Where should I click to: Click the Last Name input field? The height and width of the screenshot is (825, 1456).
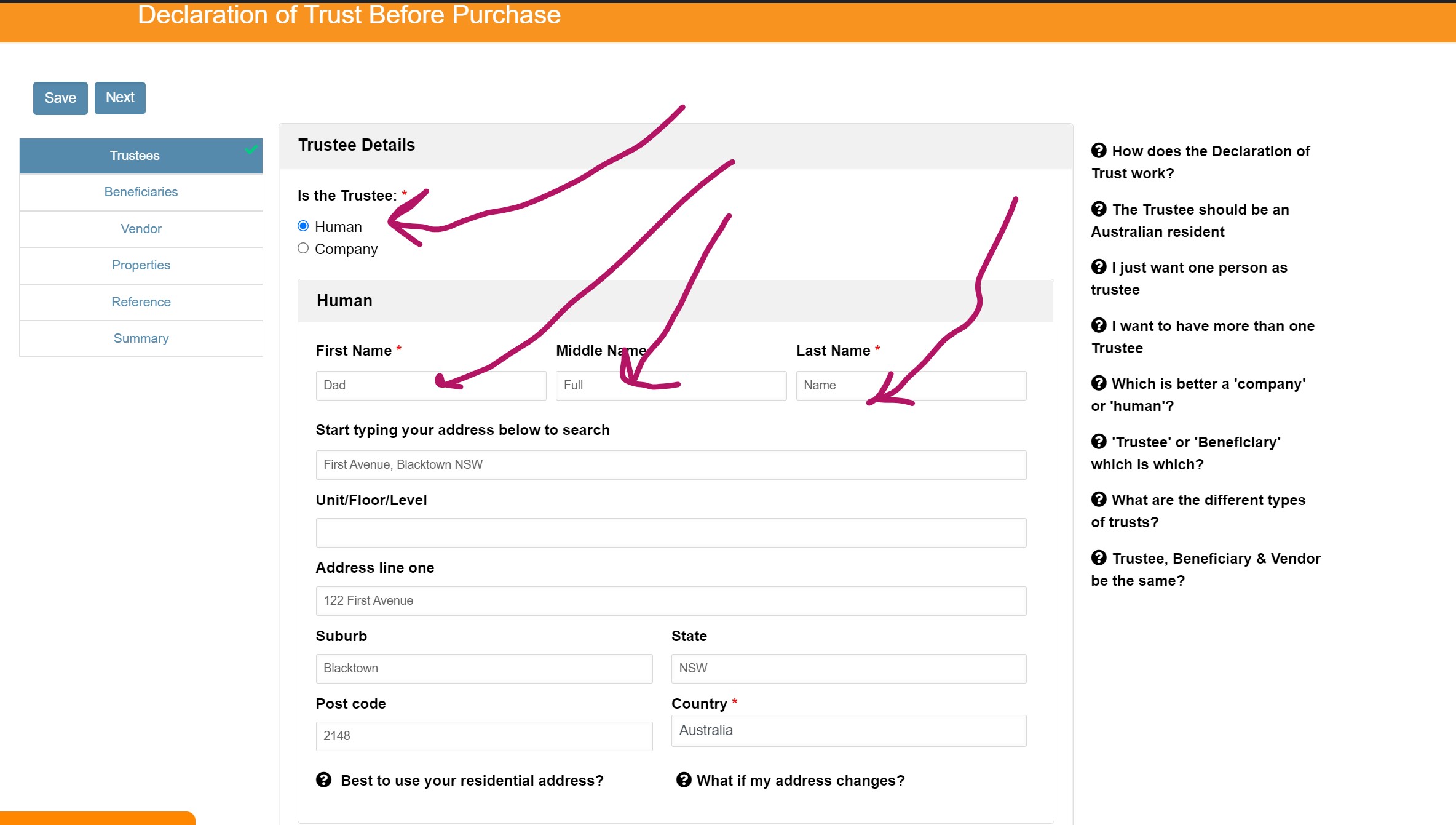point(911,385)
